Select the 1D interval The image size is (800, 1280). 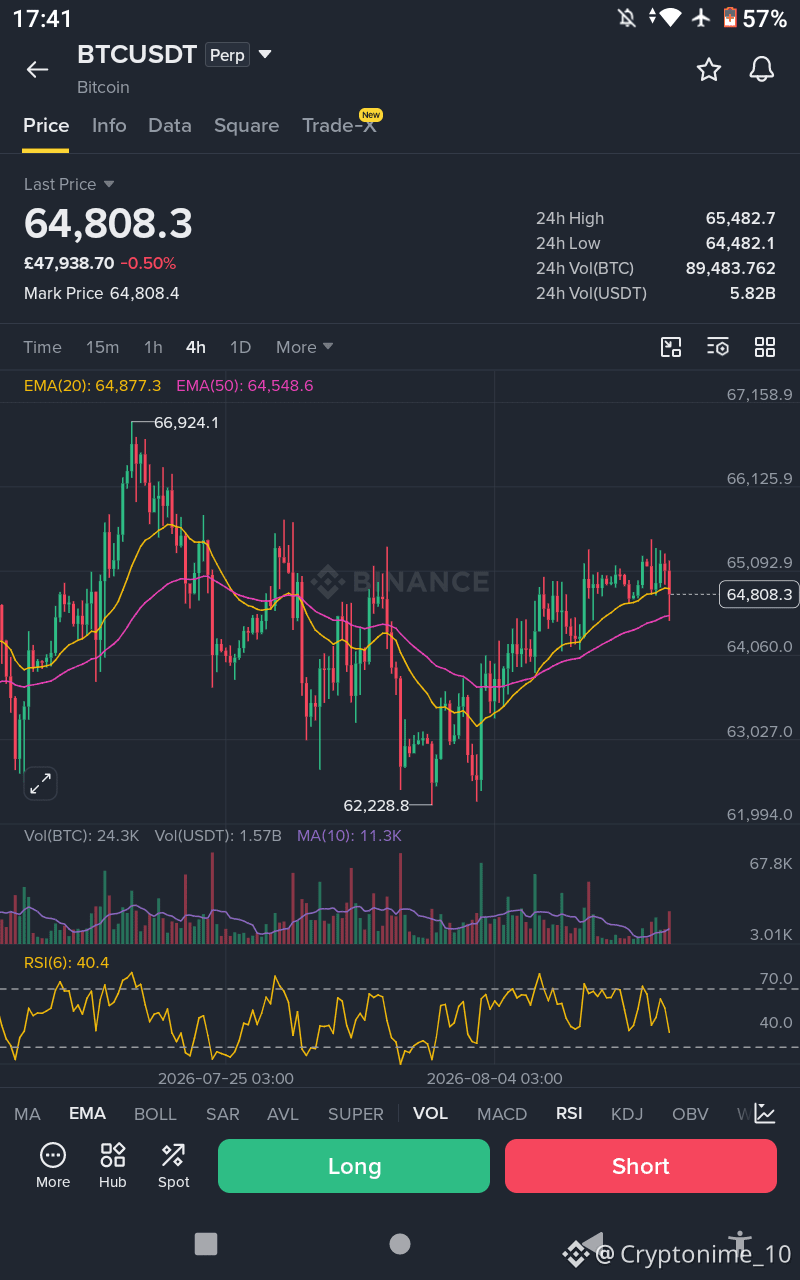point(240,347)
